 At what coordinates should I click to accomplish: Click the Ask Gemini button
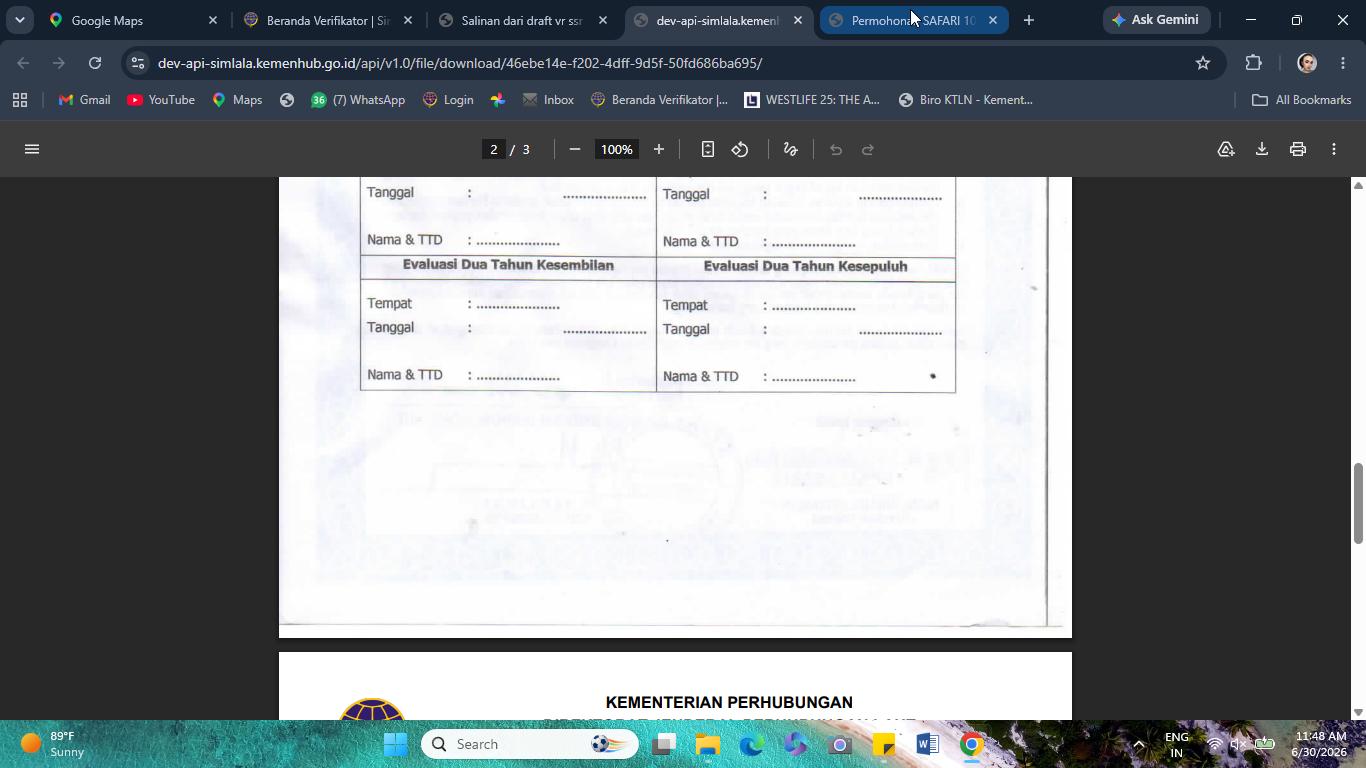point(1156,20)
